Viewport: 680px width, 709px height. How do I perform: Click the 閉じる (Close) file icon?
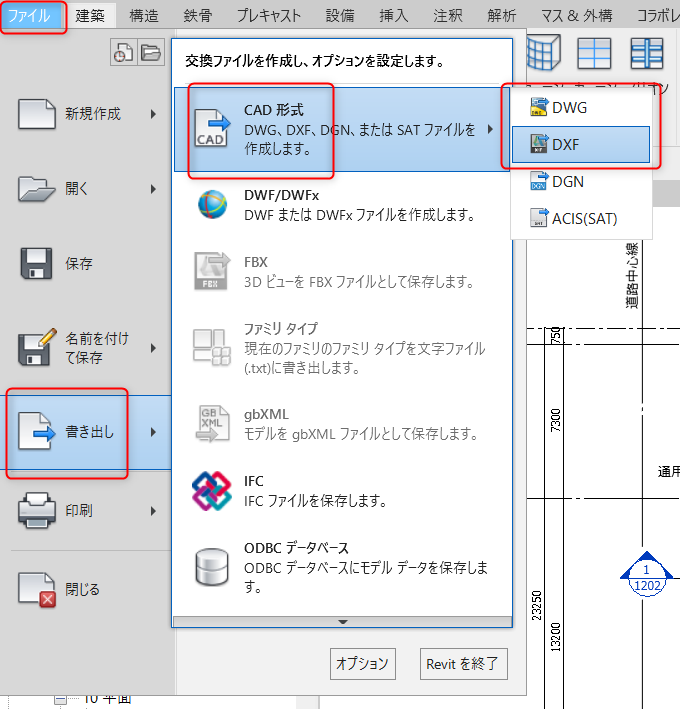pyautogui.click(x=38, y=590)
